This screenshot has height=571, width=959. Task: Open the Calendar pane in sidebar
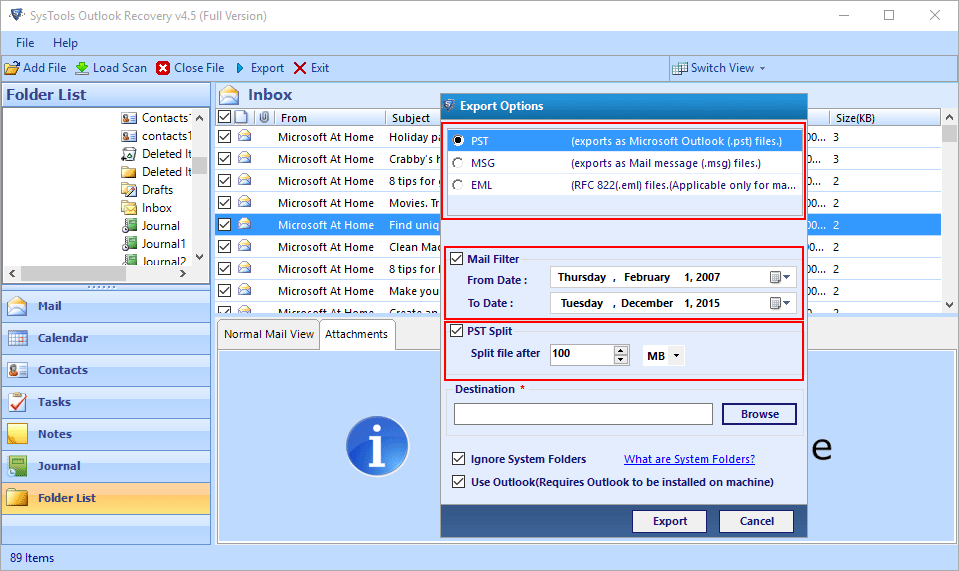[x=62, y=338]
